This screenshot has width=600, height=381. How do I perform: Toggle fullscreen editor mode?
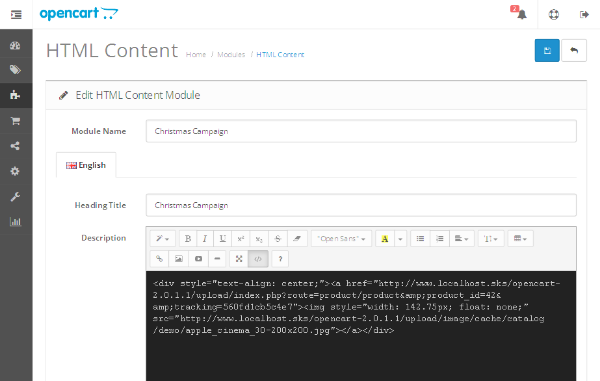239,259
